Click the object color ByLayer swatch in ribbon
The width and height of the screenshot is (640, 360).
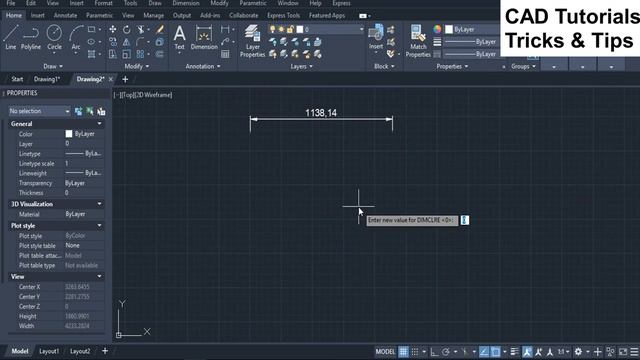coord(449,29)
